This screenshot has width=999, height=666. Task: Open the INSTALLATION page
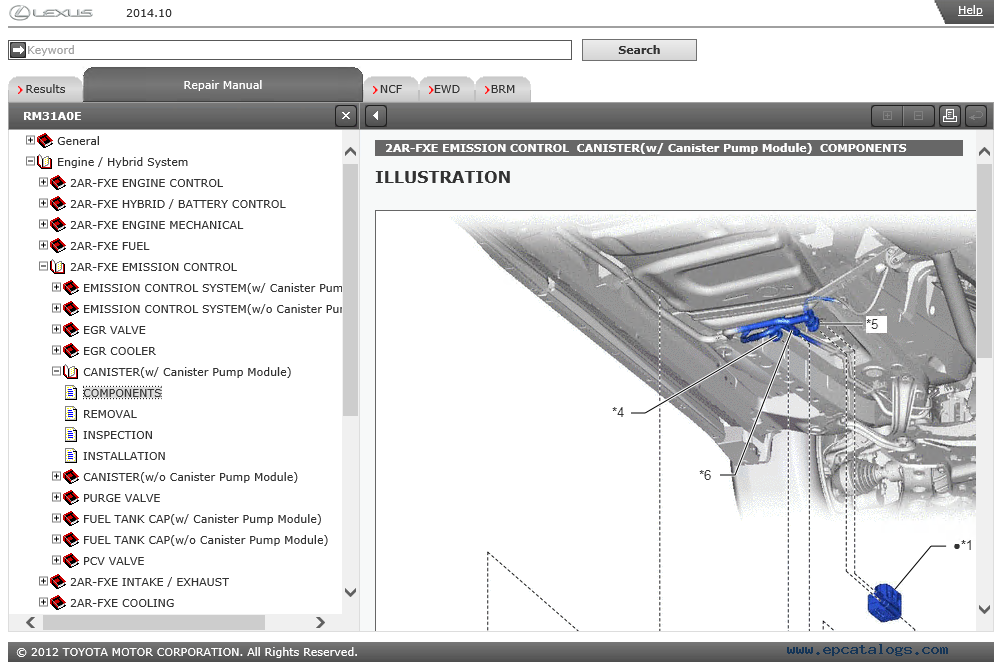pyautogui.click(x=124, y=456)
